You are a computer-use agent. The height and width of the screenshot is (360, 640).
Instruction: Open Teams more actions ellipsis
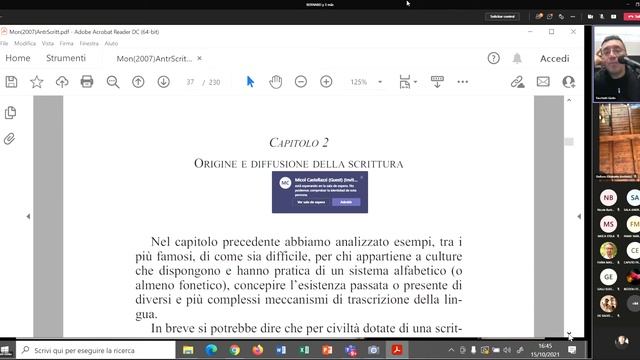[x=573, y=17]
